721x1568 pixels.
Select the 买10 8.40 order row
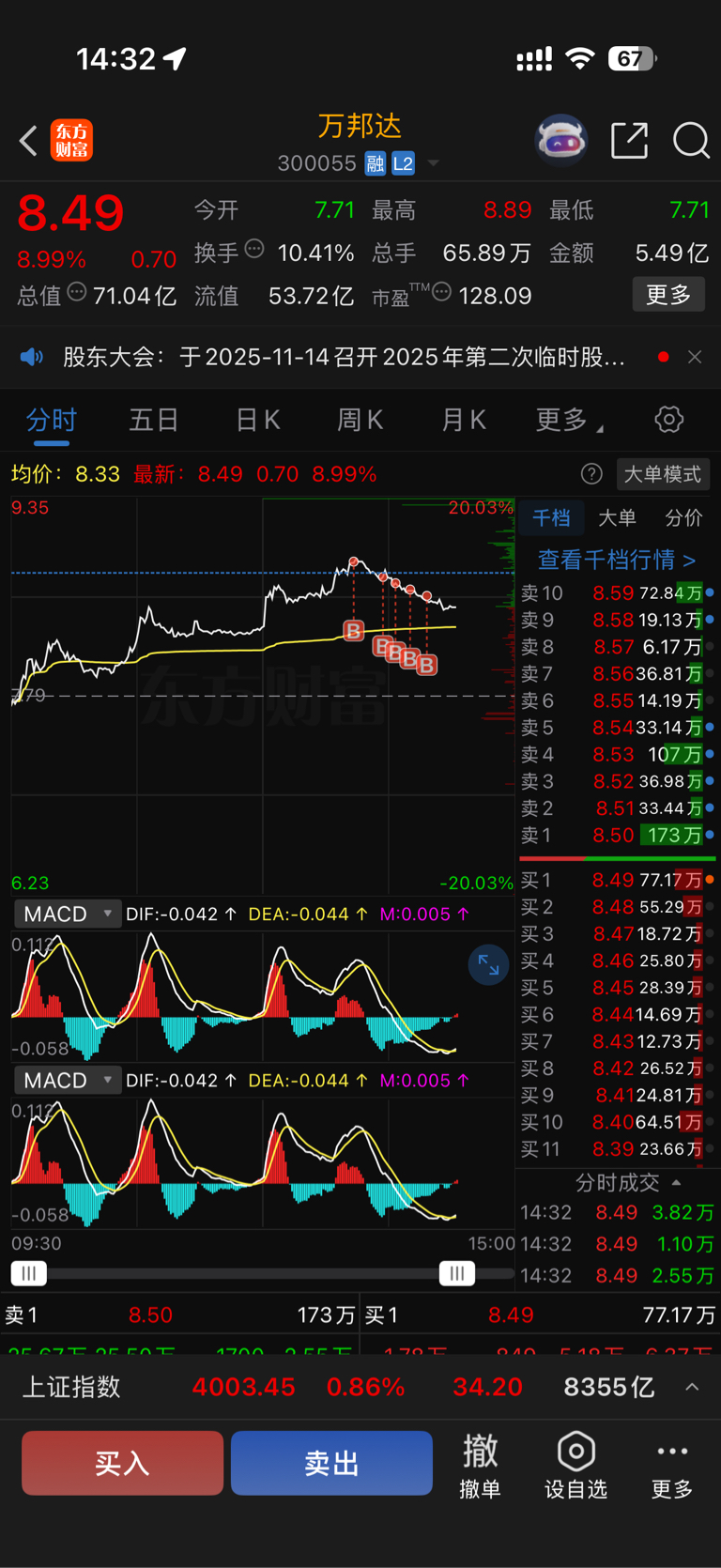617,1122
